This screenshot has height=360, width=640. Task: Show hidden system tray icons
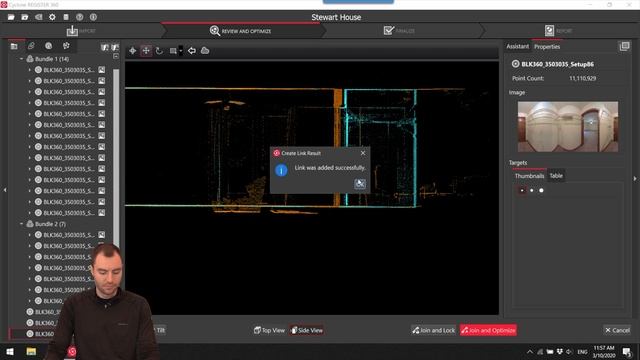coord(530,351)
